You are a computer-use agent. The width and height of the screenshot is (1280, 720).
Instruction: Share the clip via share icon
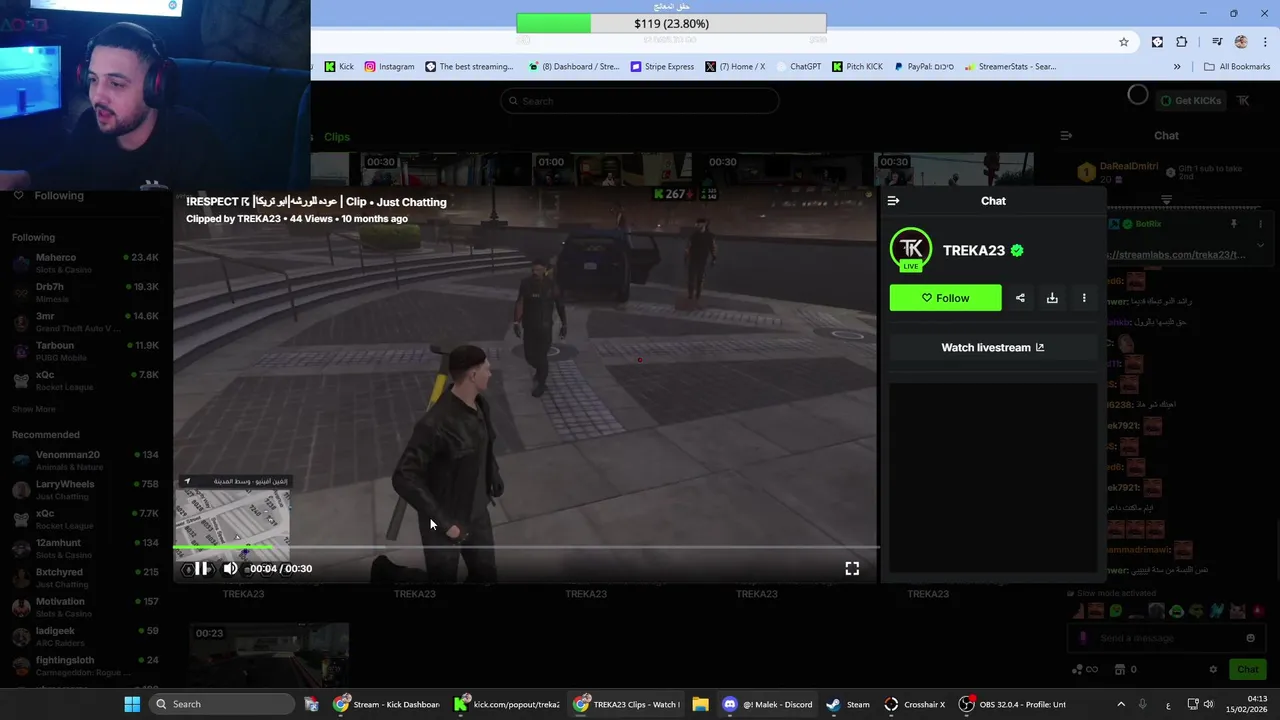[1020, 298]
